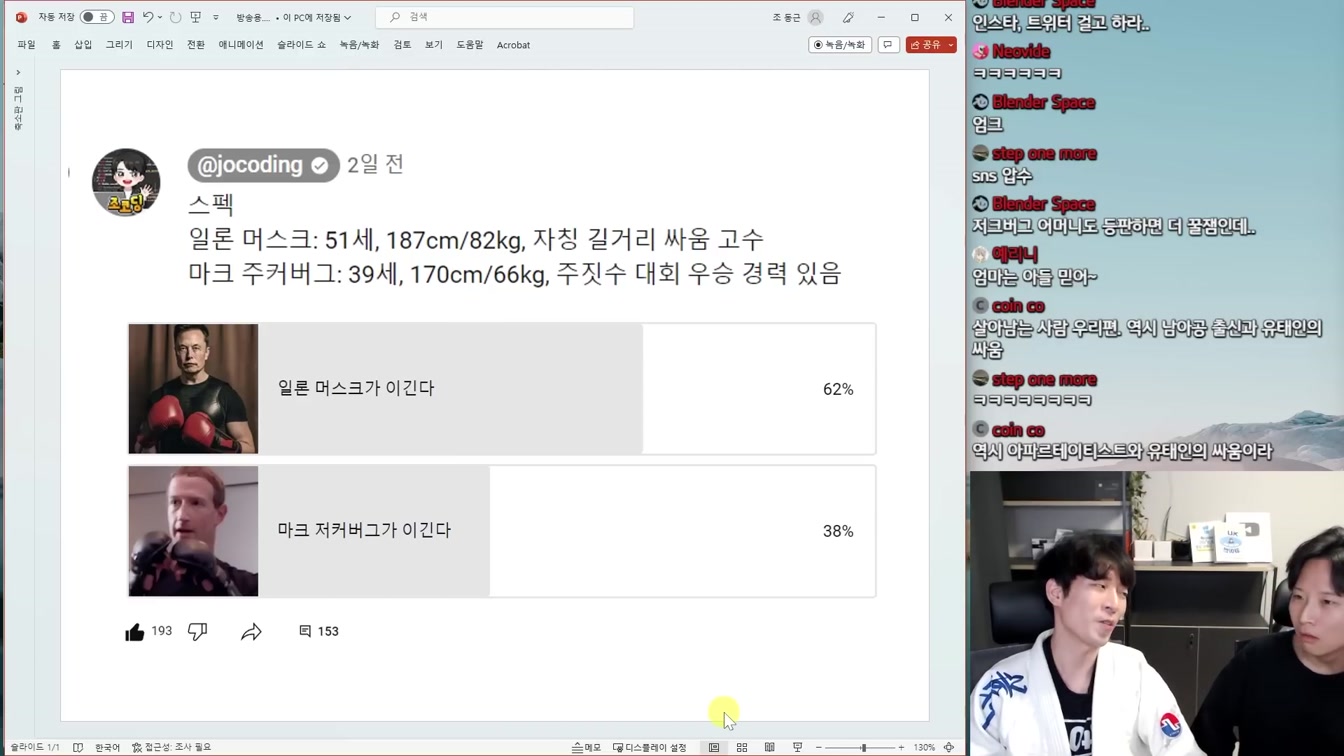The height and width of the screenshot is (756, 1344).
Task: Click the 38% poll result text
Action: pyautogui.click(x=838, y=531)
